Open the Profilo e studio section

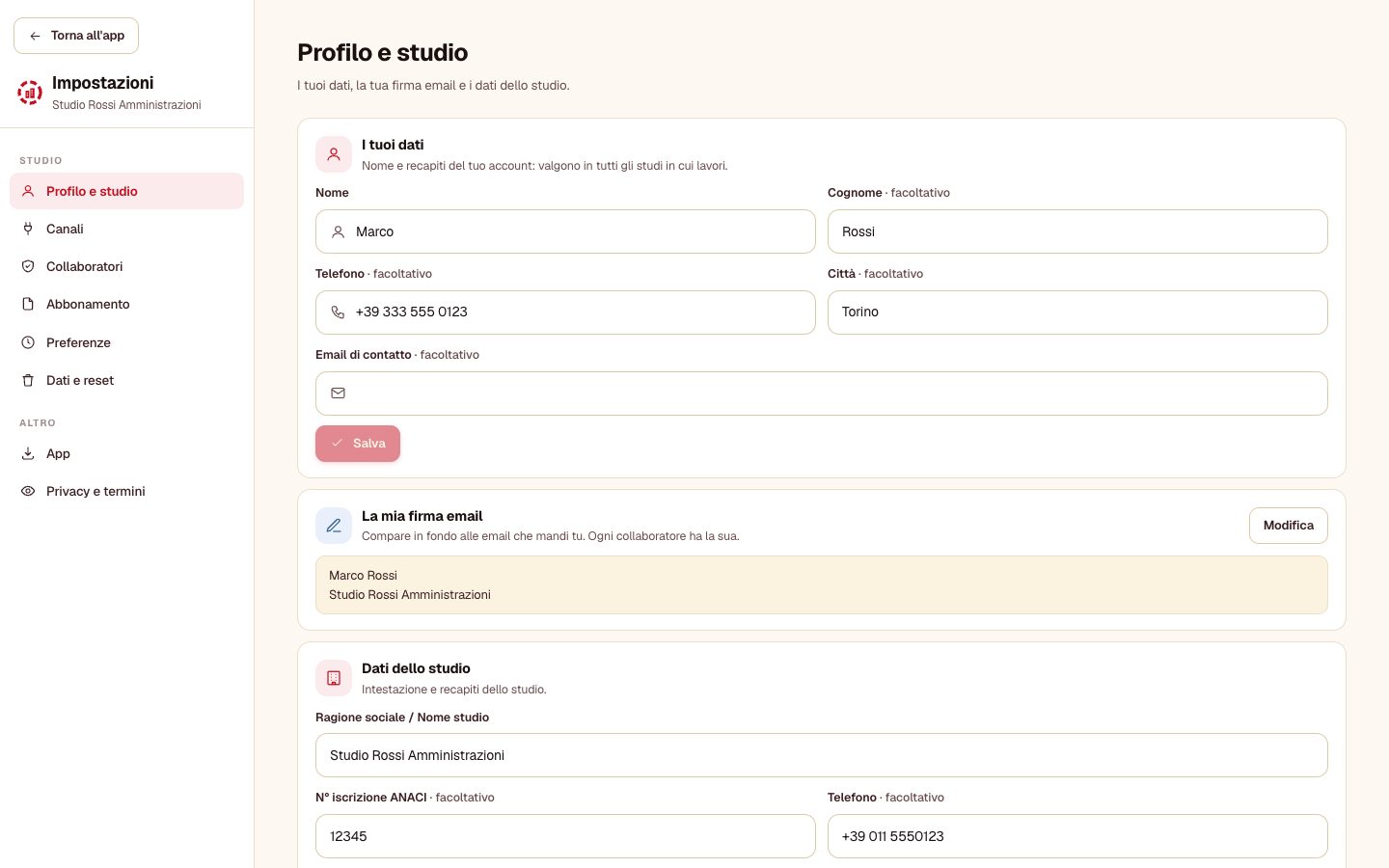point(126,191)
